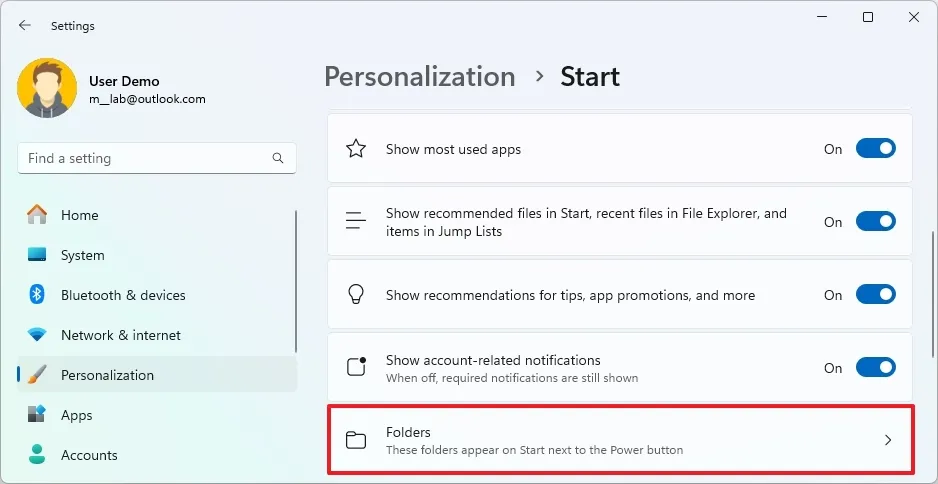Click the System monitor icon
The width and height of the screenshot is (938, 484).
pyautogui.click(x=37, y=255)
